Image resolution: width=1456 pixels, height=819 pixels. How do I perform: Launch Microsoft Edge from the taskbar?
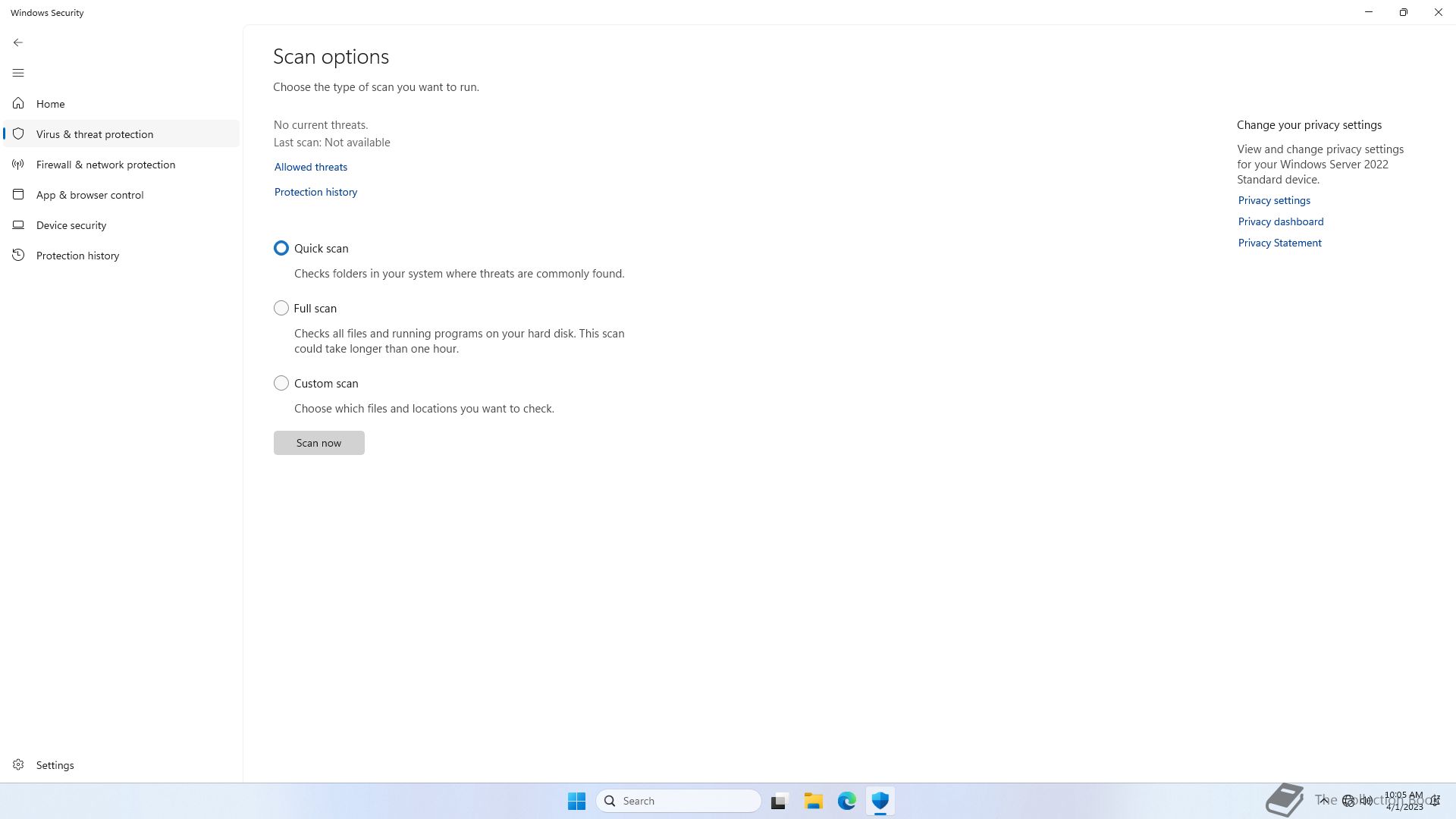click(x=846, y=801)
